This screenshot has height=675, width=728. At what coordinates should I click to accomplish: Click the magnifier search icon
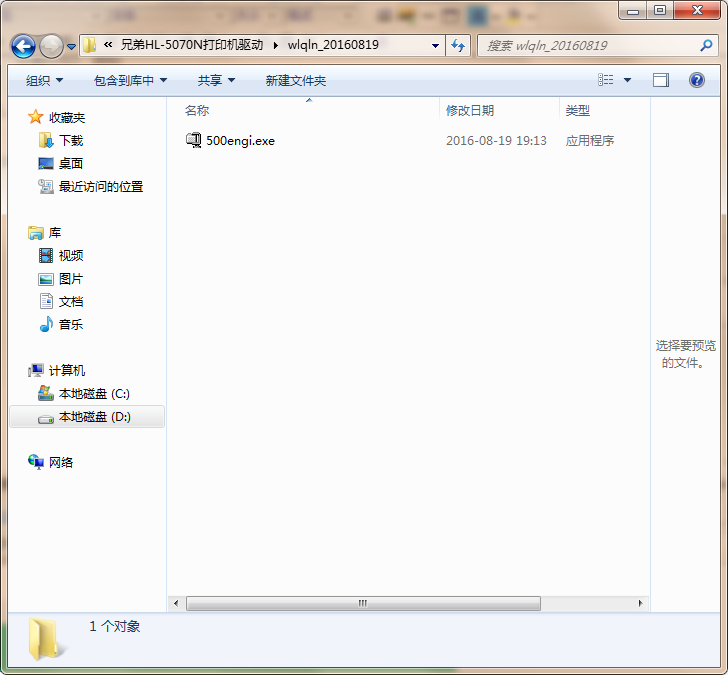pos(707,45)
